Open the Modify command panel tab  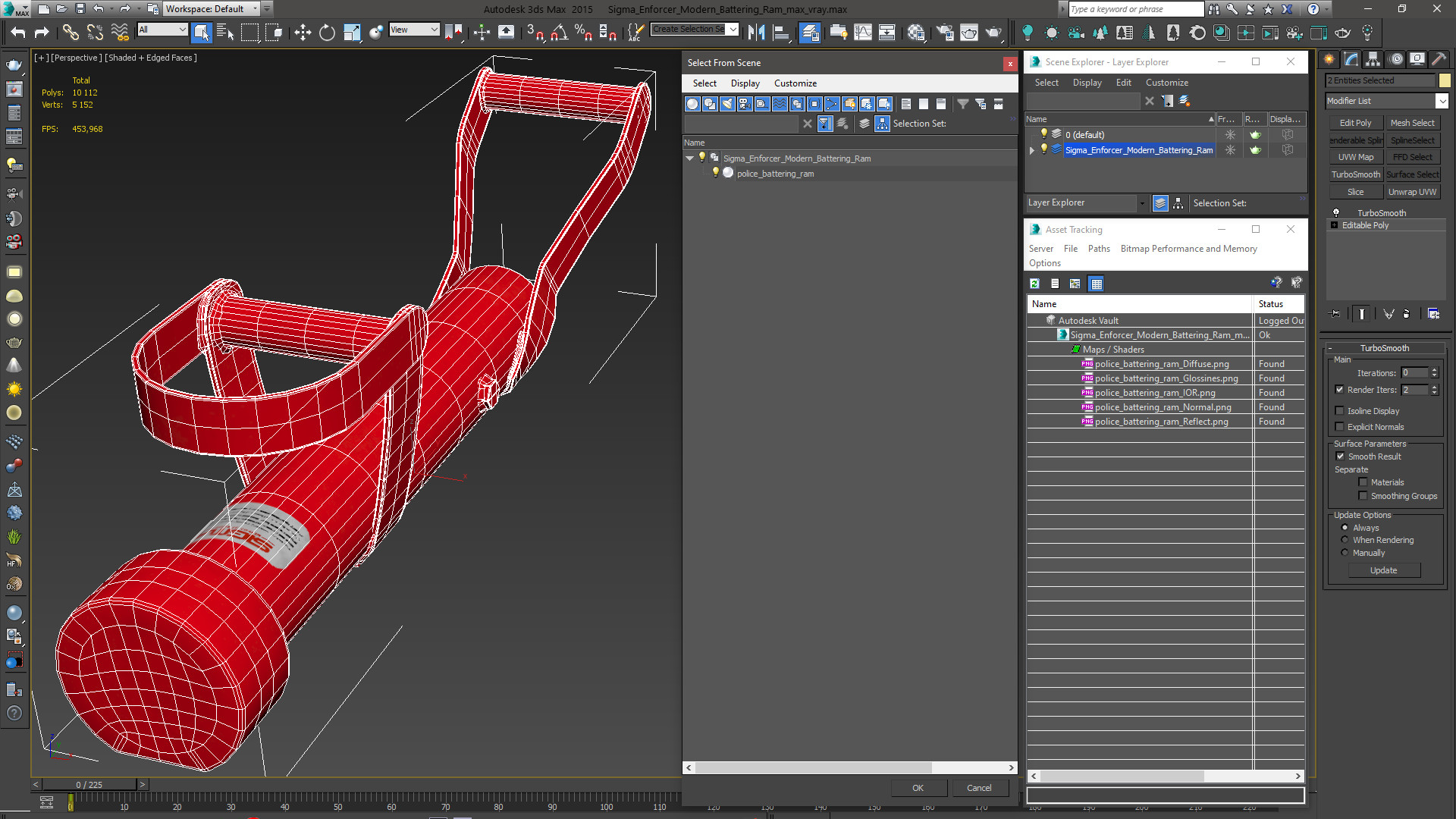click(x=1351, y=59)
